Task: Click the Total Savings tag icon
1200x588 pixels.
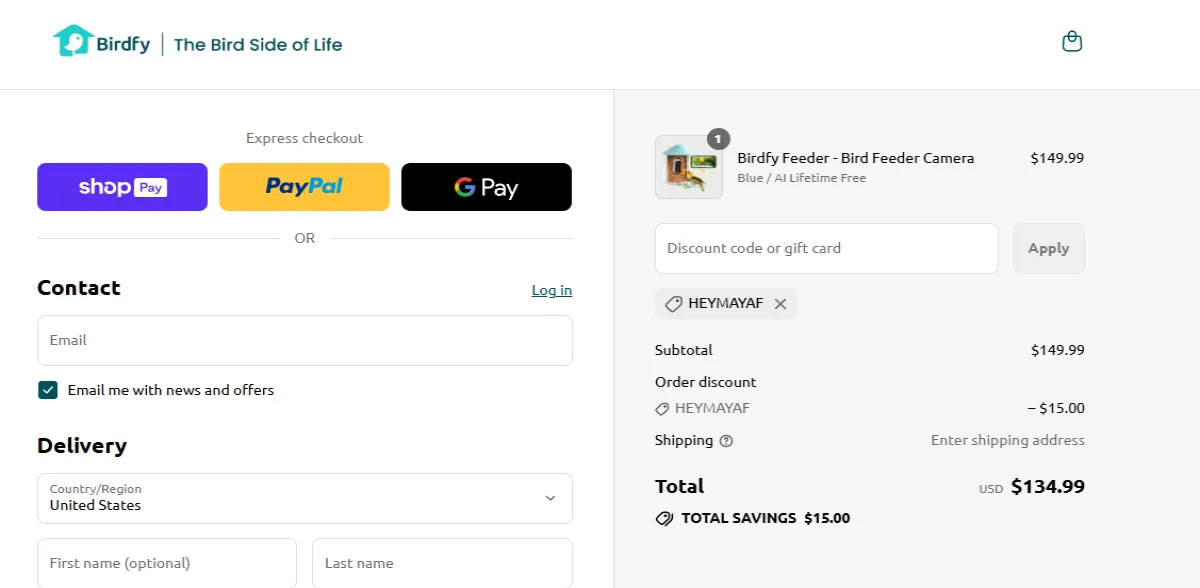Action: (x=664, y=519)
